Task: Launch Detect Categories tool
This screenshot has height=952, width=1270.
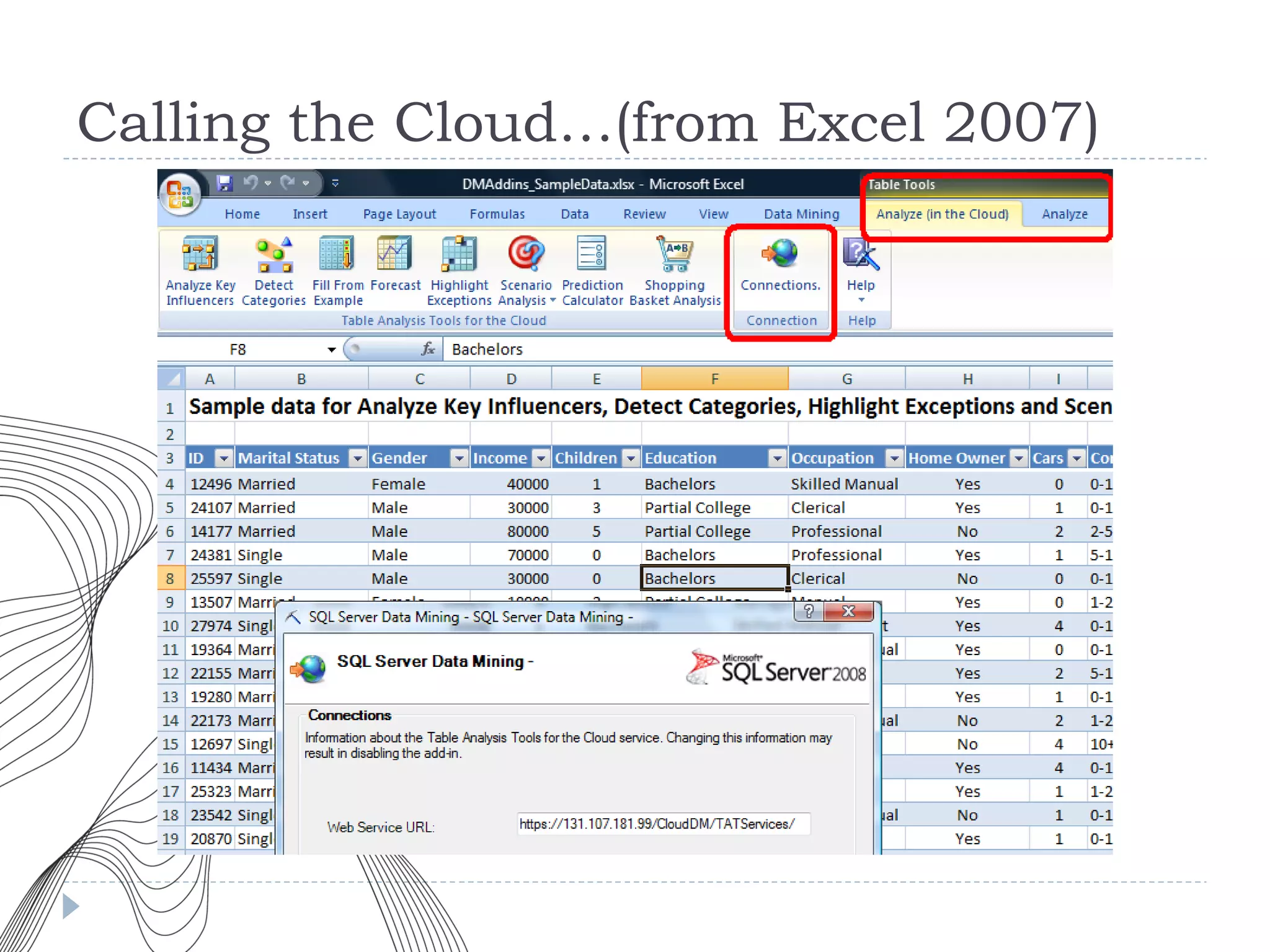Action: (x=273, y=271)
